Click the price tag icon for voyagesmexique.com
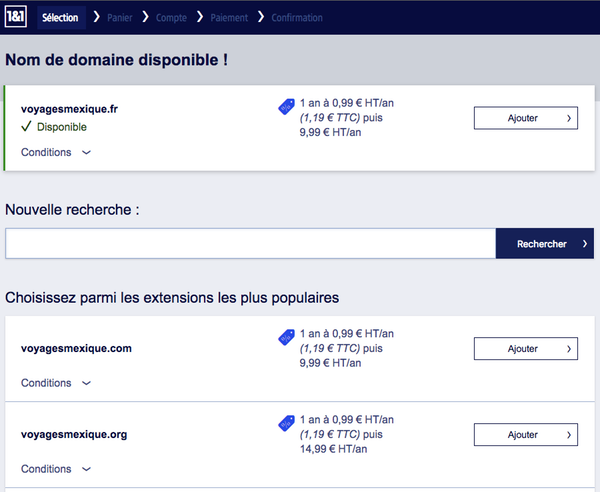 tap(286, 339)
